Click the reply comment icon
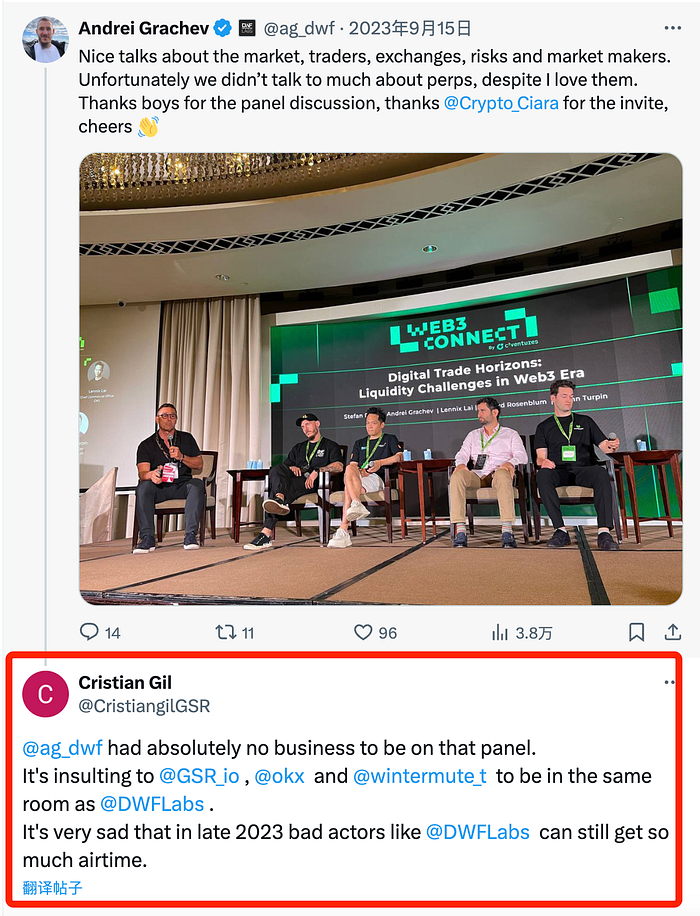The image size is (700, 916). tap(89, 632)
